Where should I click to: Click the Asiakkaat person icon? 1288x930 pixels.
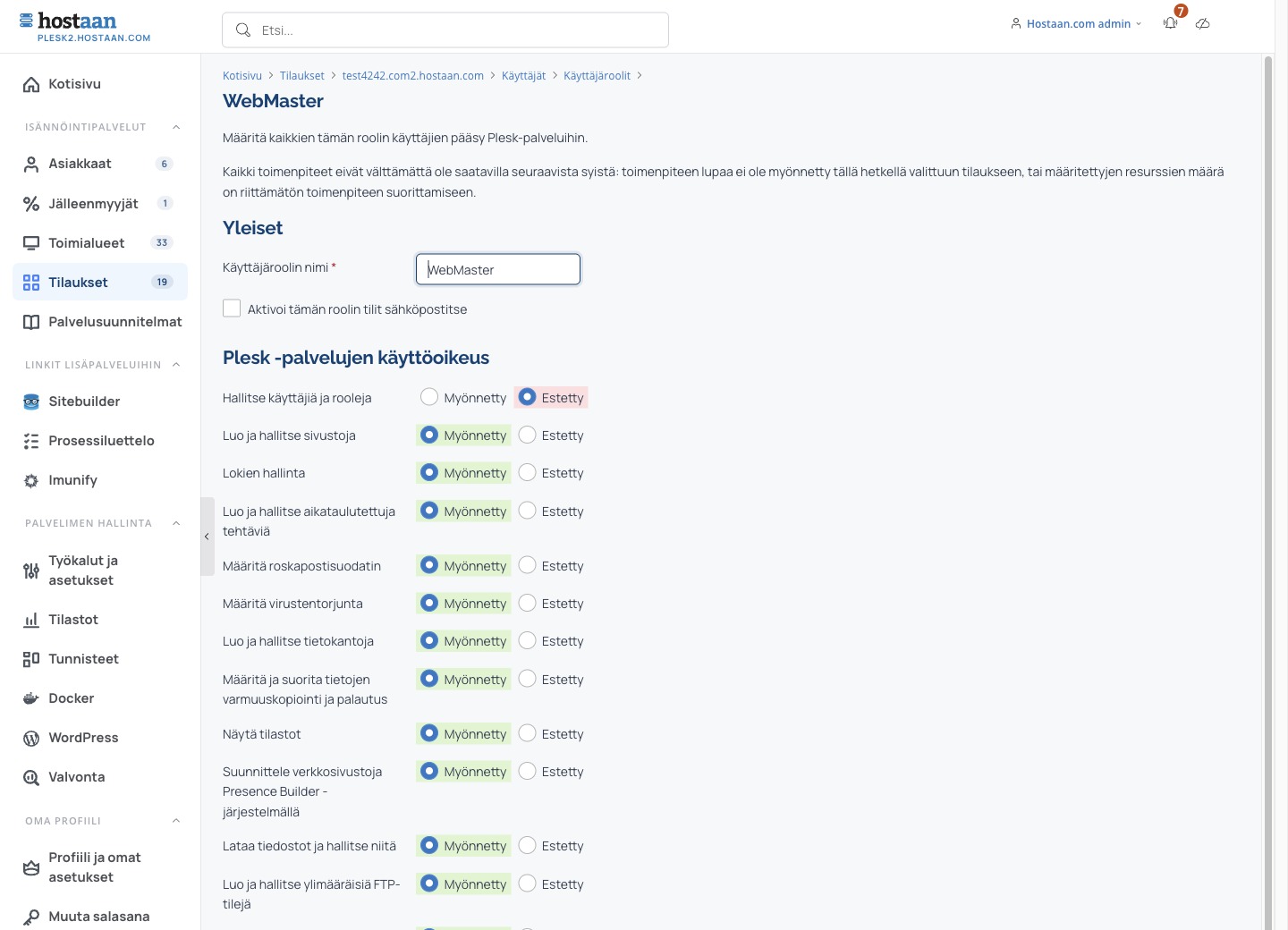31,164
